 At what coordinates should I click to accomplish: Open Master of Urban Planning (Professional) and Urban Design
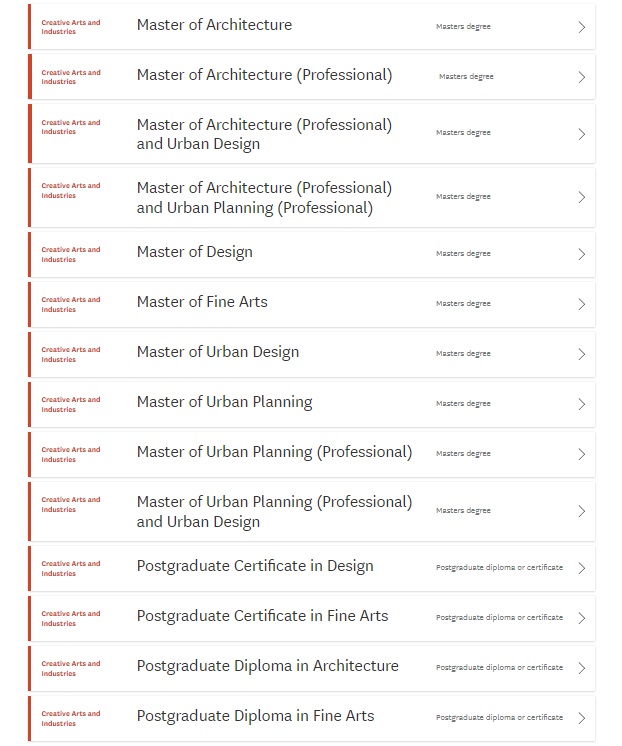274,512
